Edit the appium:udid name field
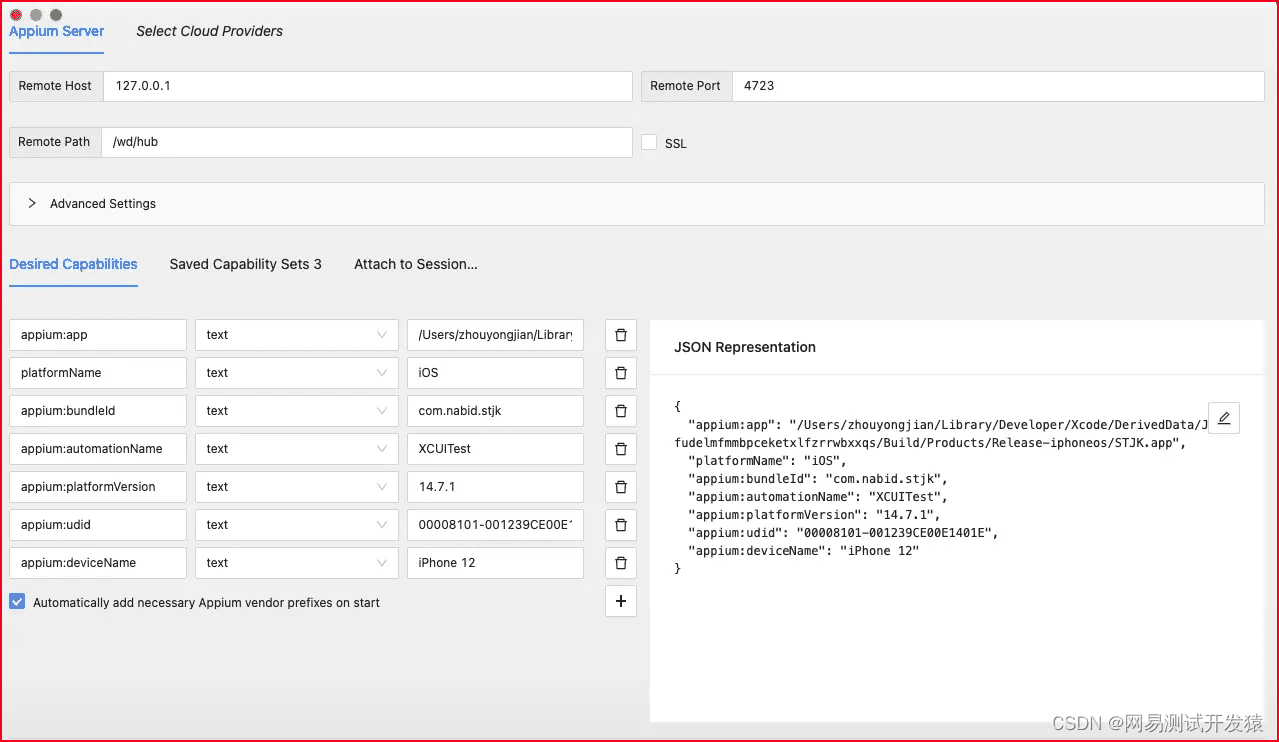This screenshot has width=1279, height=742. point(98,525)
